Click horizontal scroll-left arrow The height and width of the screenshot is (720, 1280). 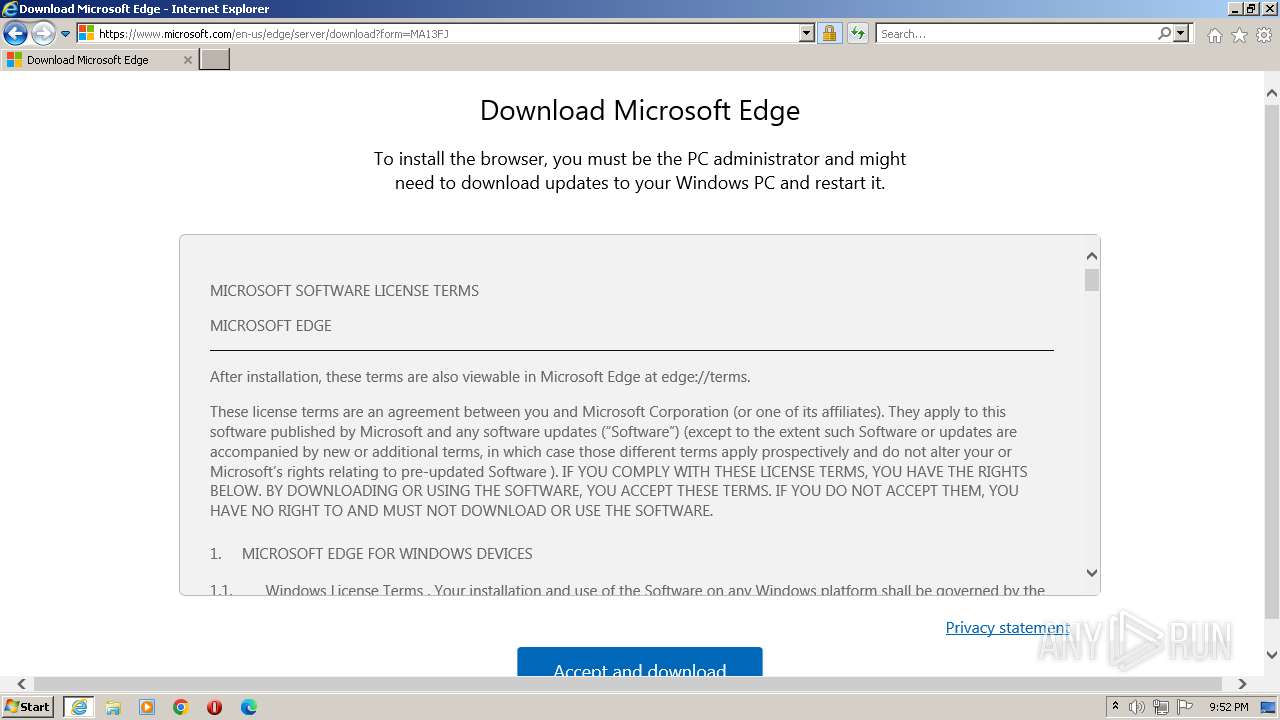tap(22, 684)
